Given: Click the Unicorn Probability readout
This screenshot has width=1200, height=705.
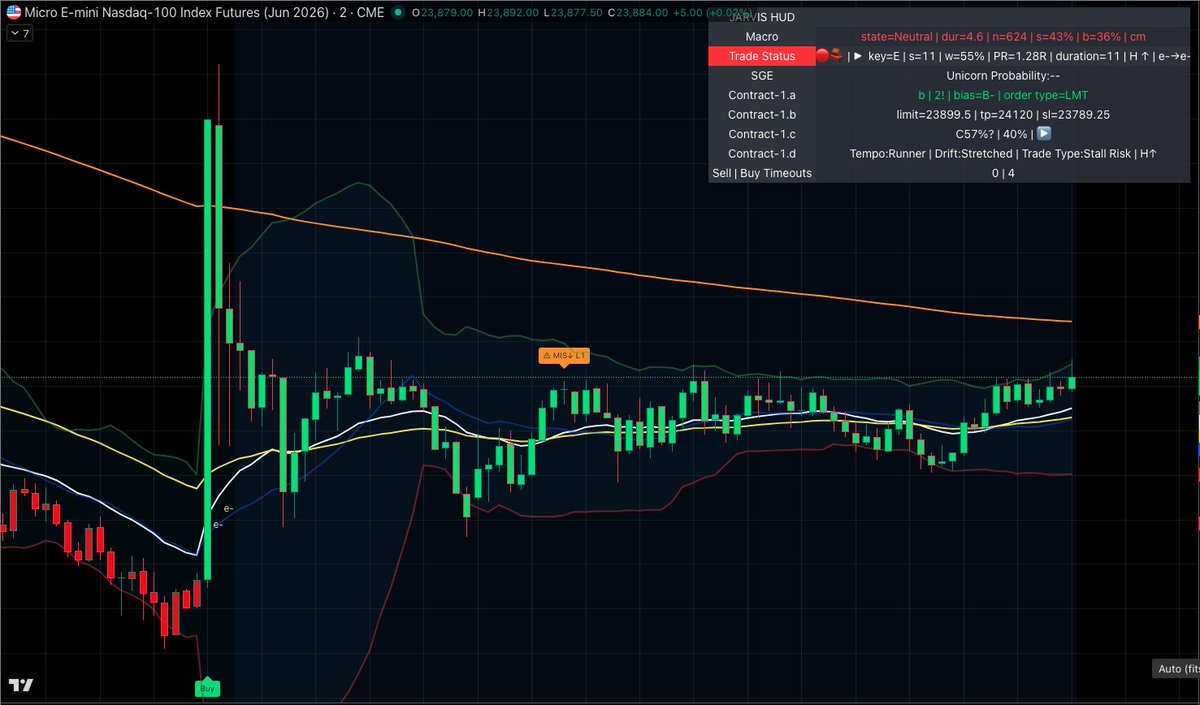Looking at the screenshot, I should [x=1000, y=75].
